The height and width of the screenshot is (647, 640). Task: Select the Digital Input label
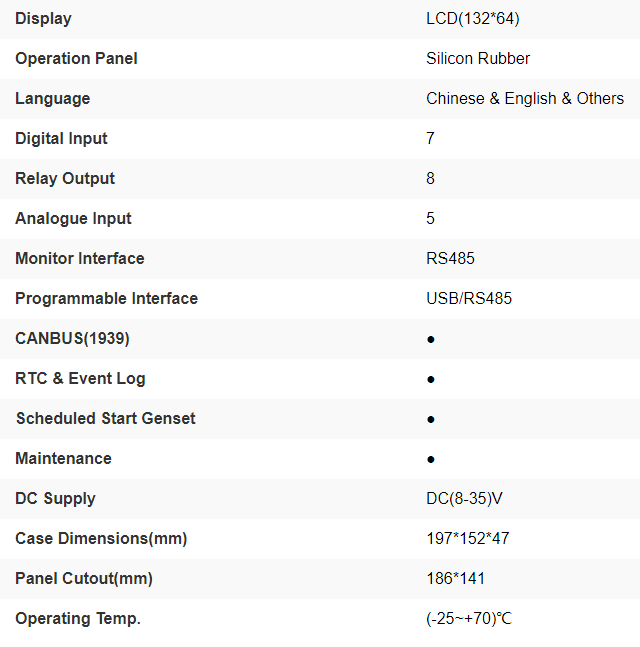coord(61,138)
